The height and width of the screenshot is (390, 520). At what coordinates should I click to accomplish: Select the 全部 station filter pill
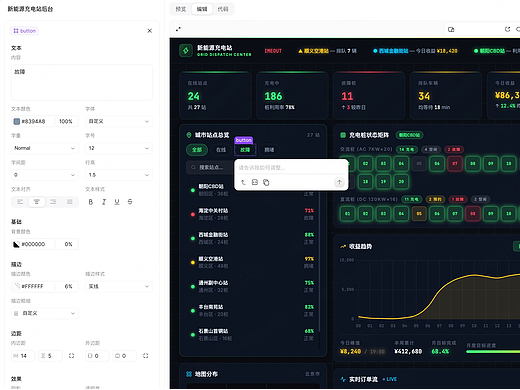[x=197, y=150]
